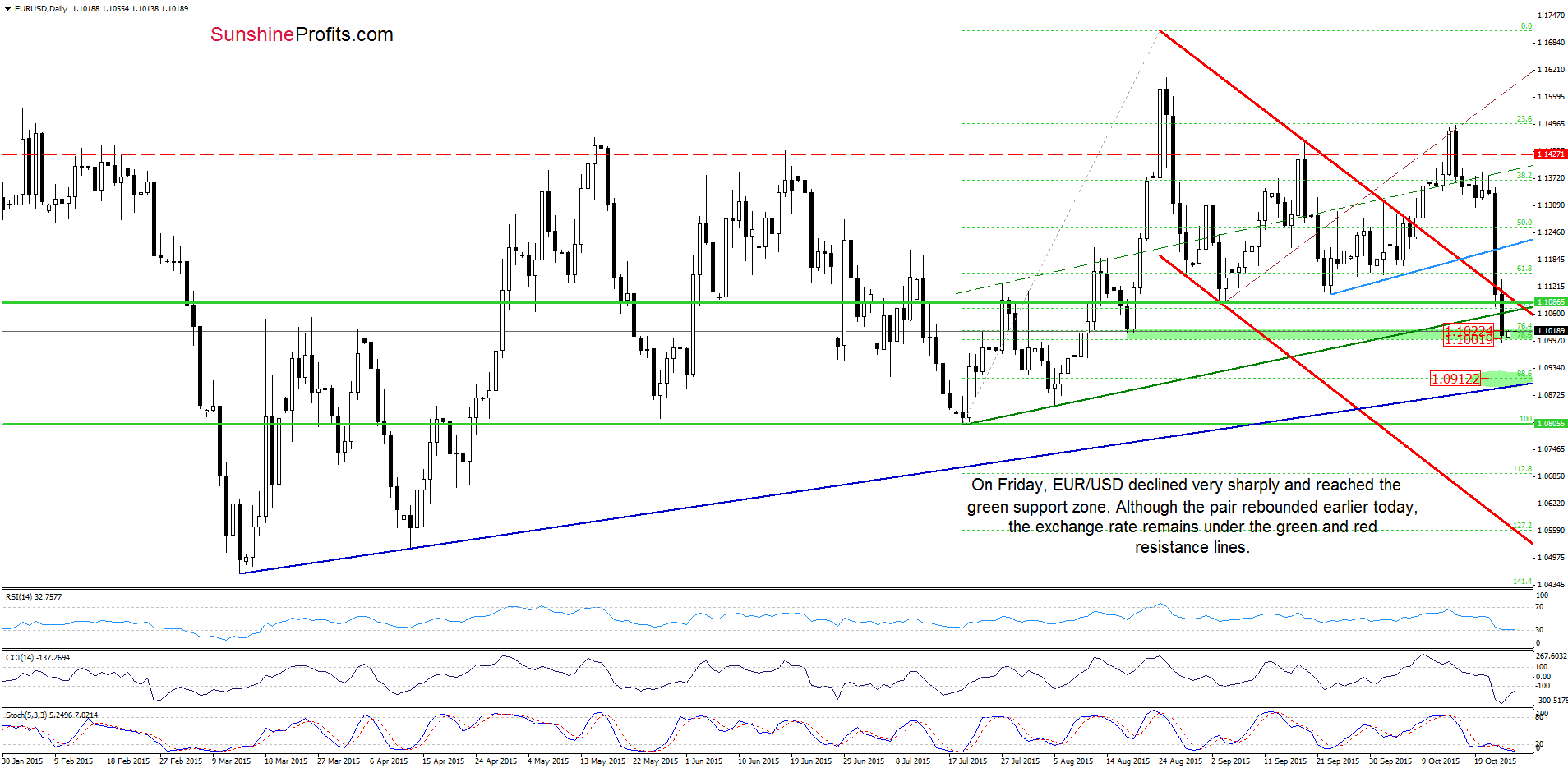Click the 1.12460 value on price axis
Image resolution: width=1568 pixels, height=768 pixels.
(x=1551, y=232)
